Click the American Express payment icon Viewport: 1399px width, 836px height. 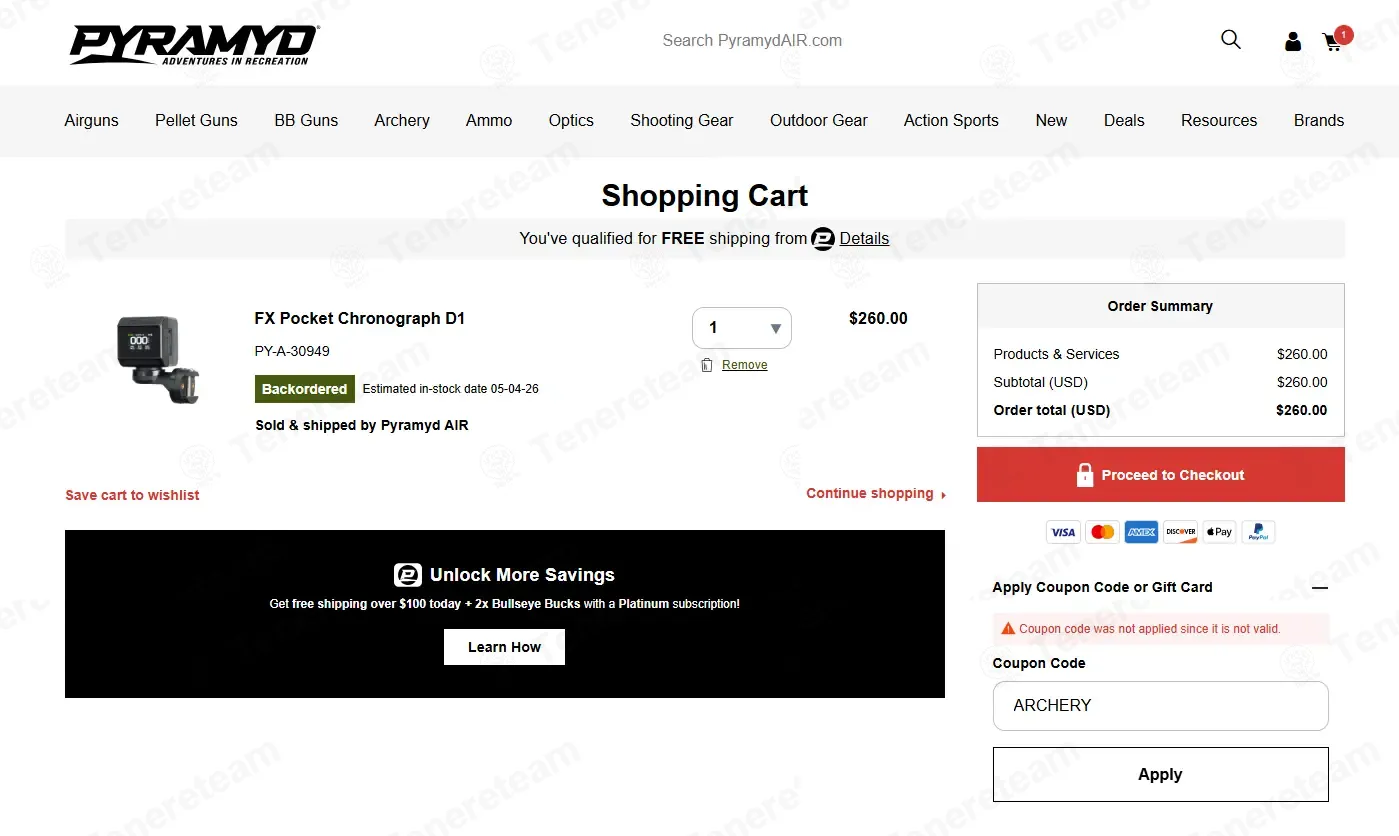coord(1141,532)
